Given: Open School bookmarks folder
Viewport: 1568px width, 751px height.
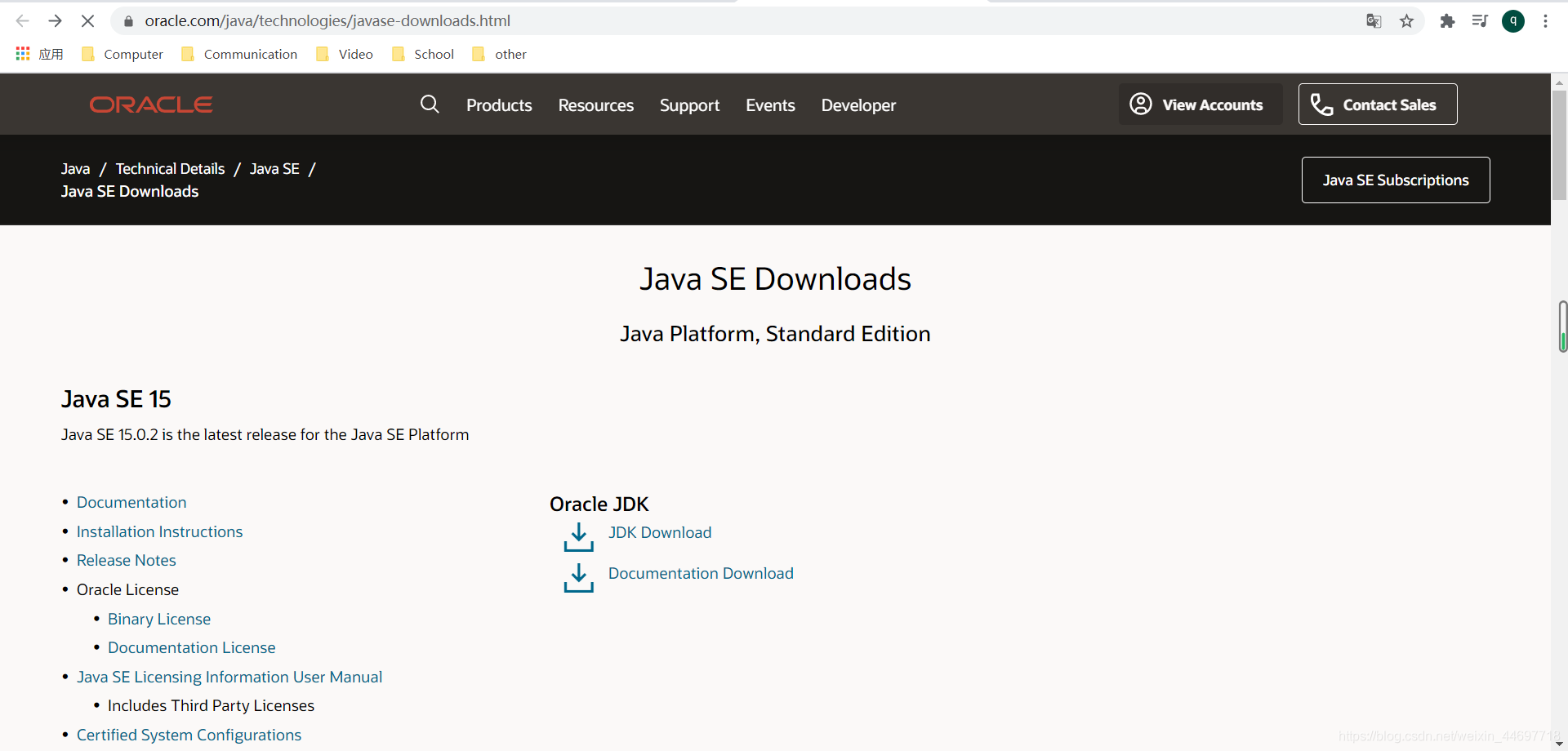Looking at the screenshot, I should [423, 54].
